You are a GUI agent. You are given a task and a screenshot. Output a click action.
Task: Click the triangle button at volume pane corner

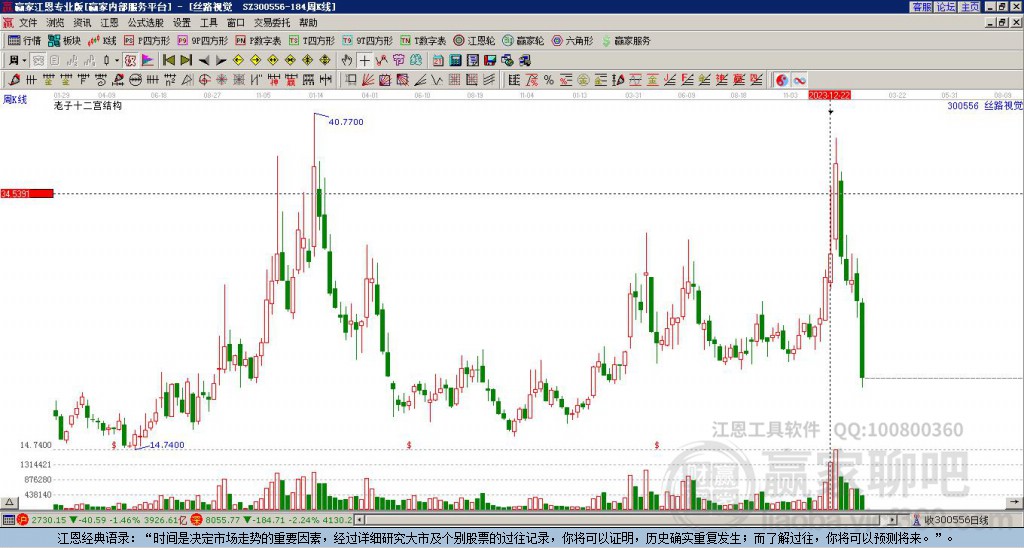coord(9,502)
